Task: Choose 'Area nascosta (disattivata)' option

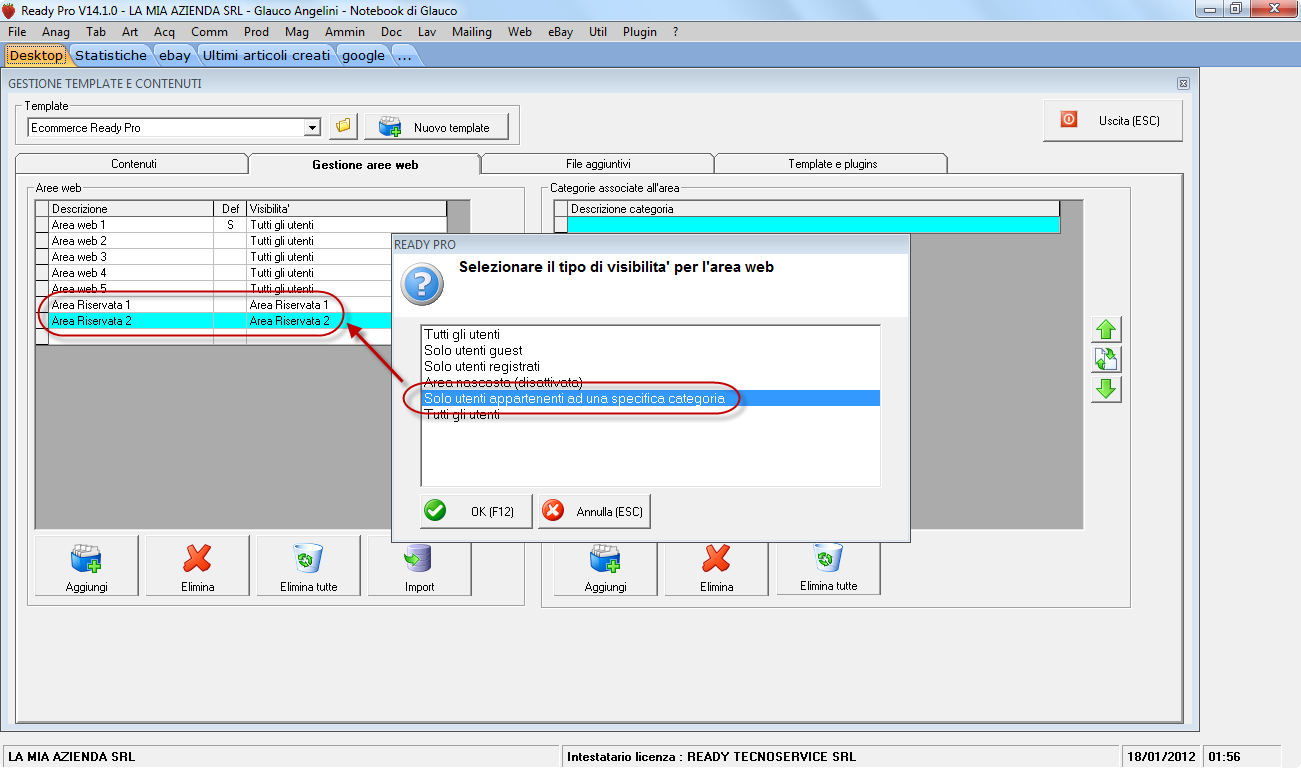Action: coord(650,383)
